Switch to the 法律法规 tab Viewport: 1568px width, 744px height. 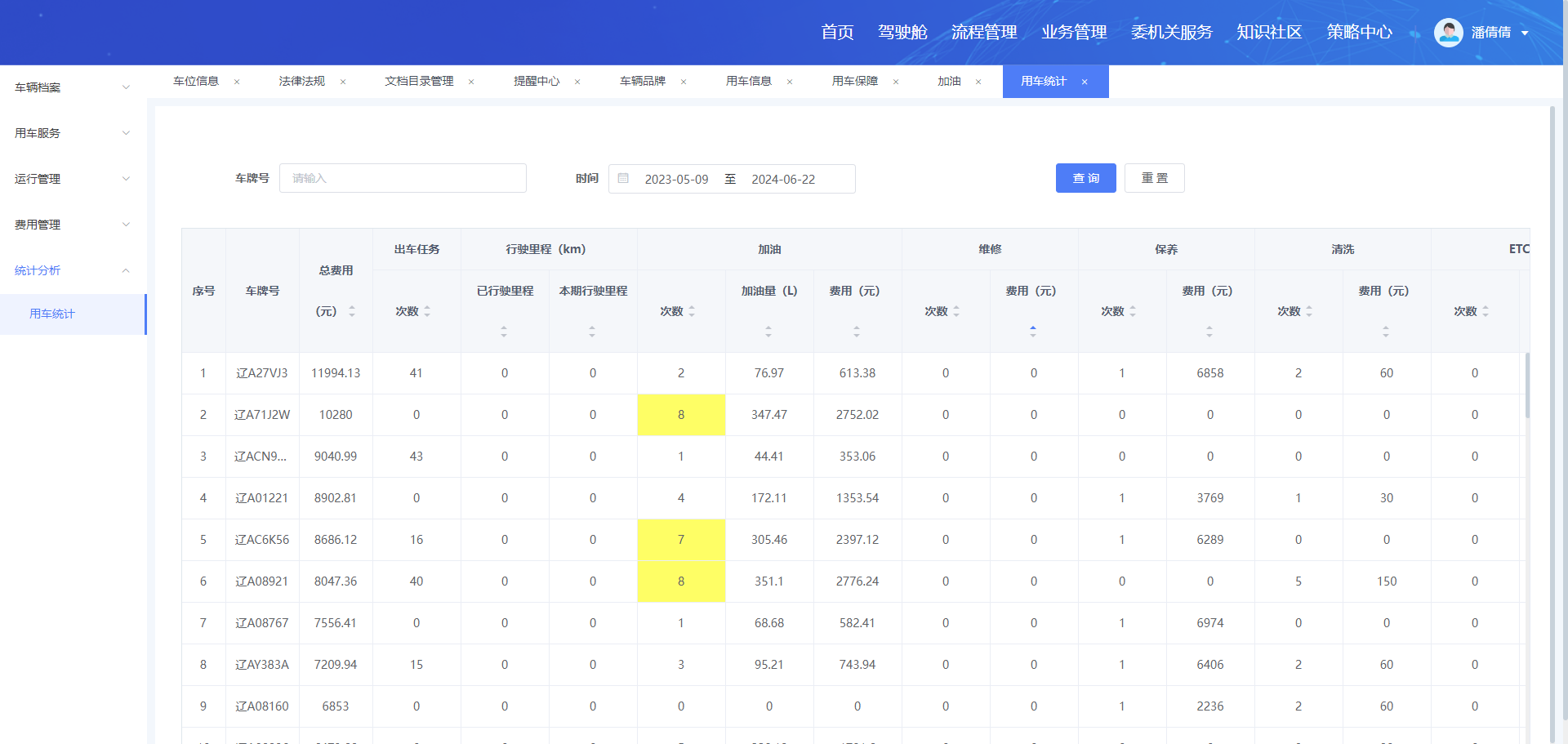(302, 82)
